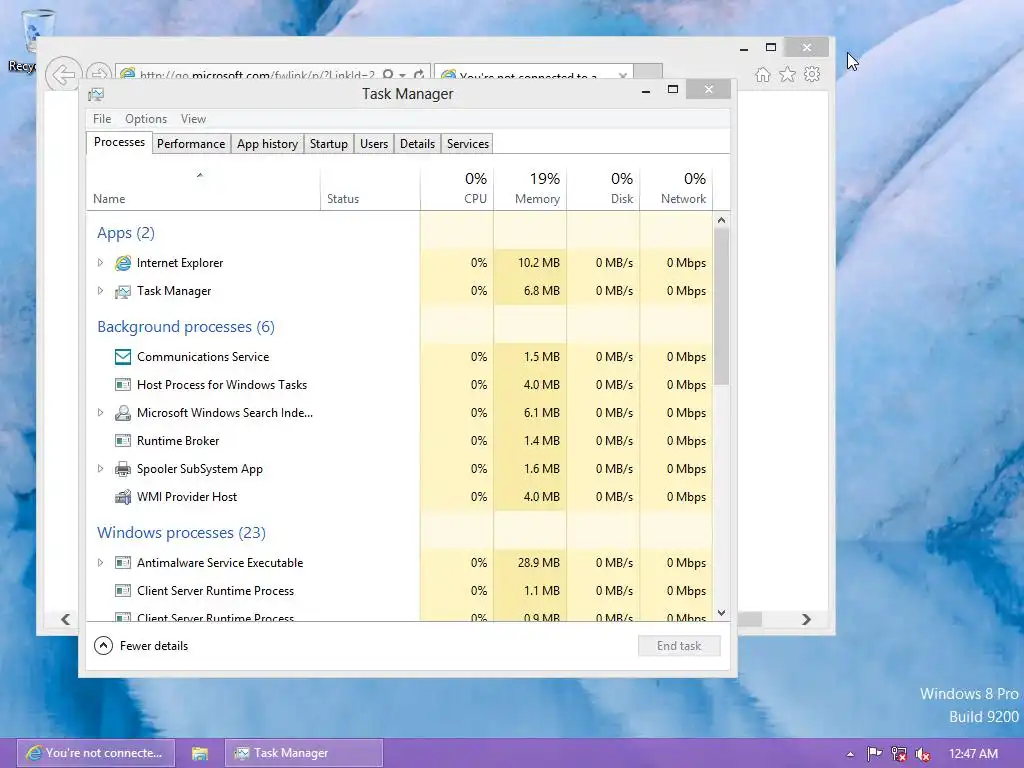Screen dimensions: 1024x768
Task: Open the Details tab
Action: (417, 144)
